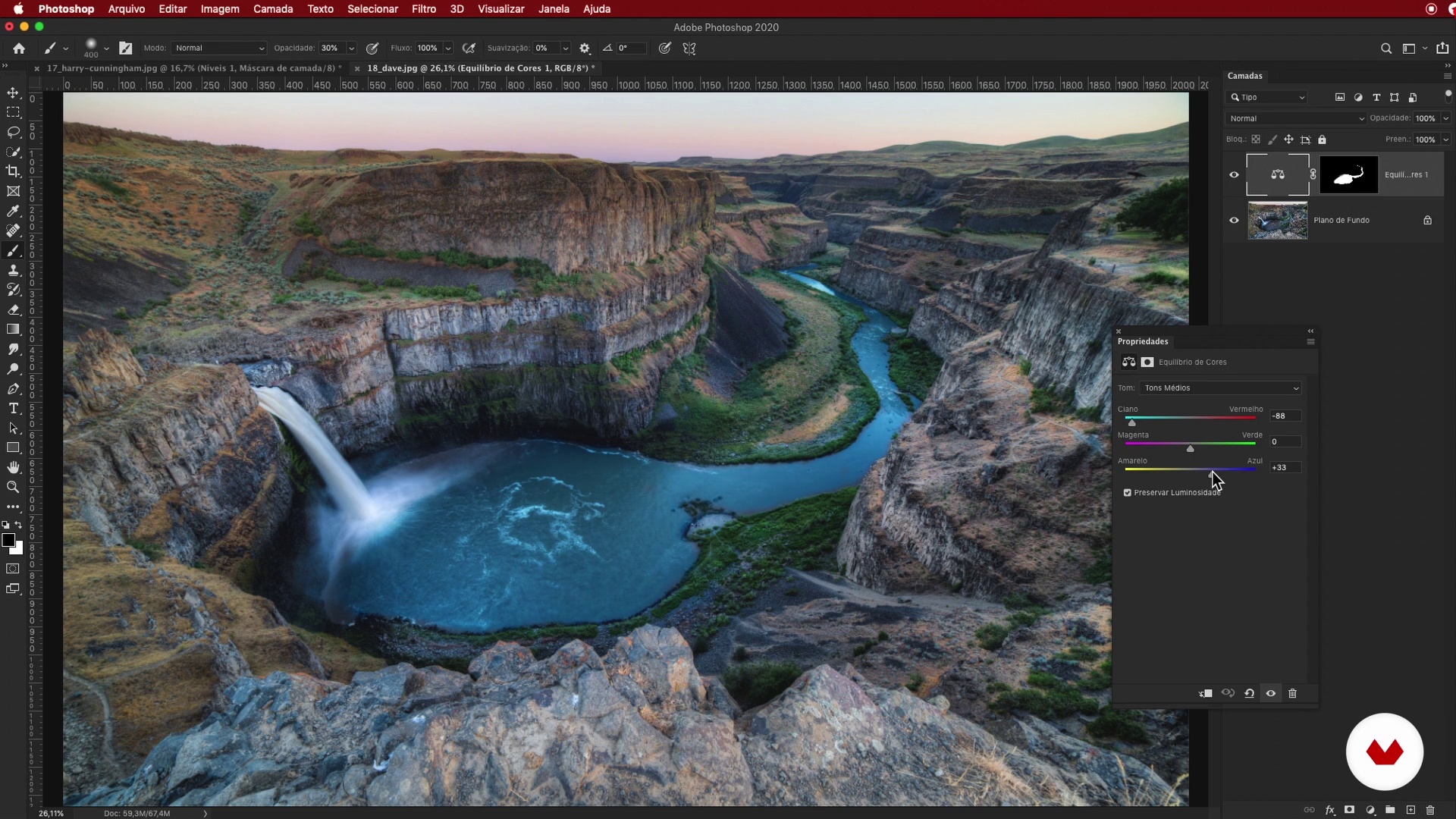Select the Type tool

click(x=13, y=408)
